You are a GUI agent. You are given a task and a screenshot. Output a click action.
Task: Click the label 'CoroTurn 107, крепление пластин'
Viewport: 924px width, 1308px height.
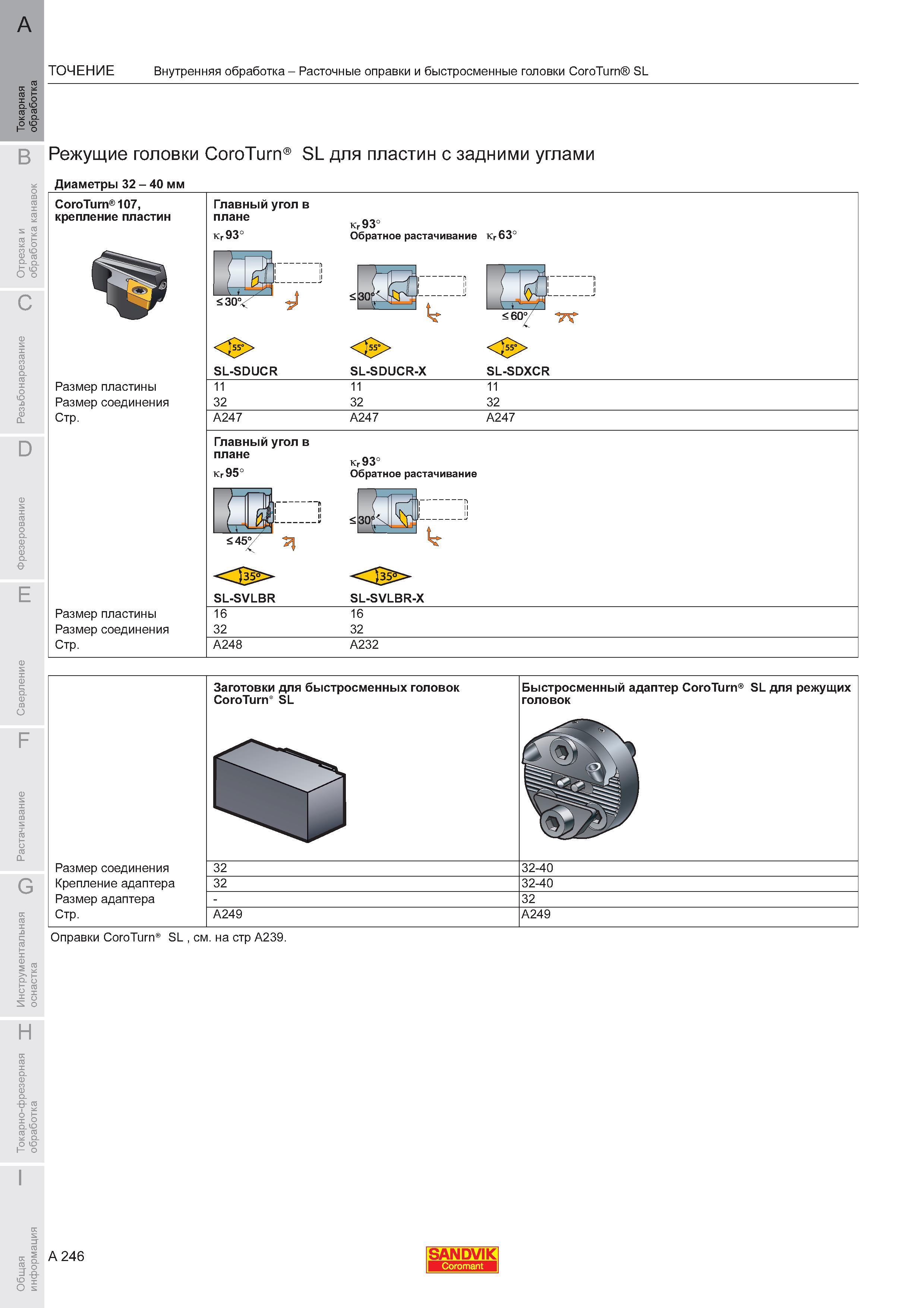[x=113, y=210]
